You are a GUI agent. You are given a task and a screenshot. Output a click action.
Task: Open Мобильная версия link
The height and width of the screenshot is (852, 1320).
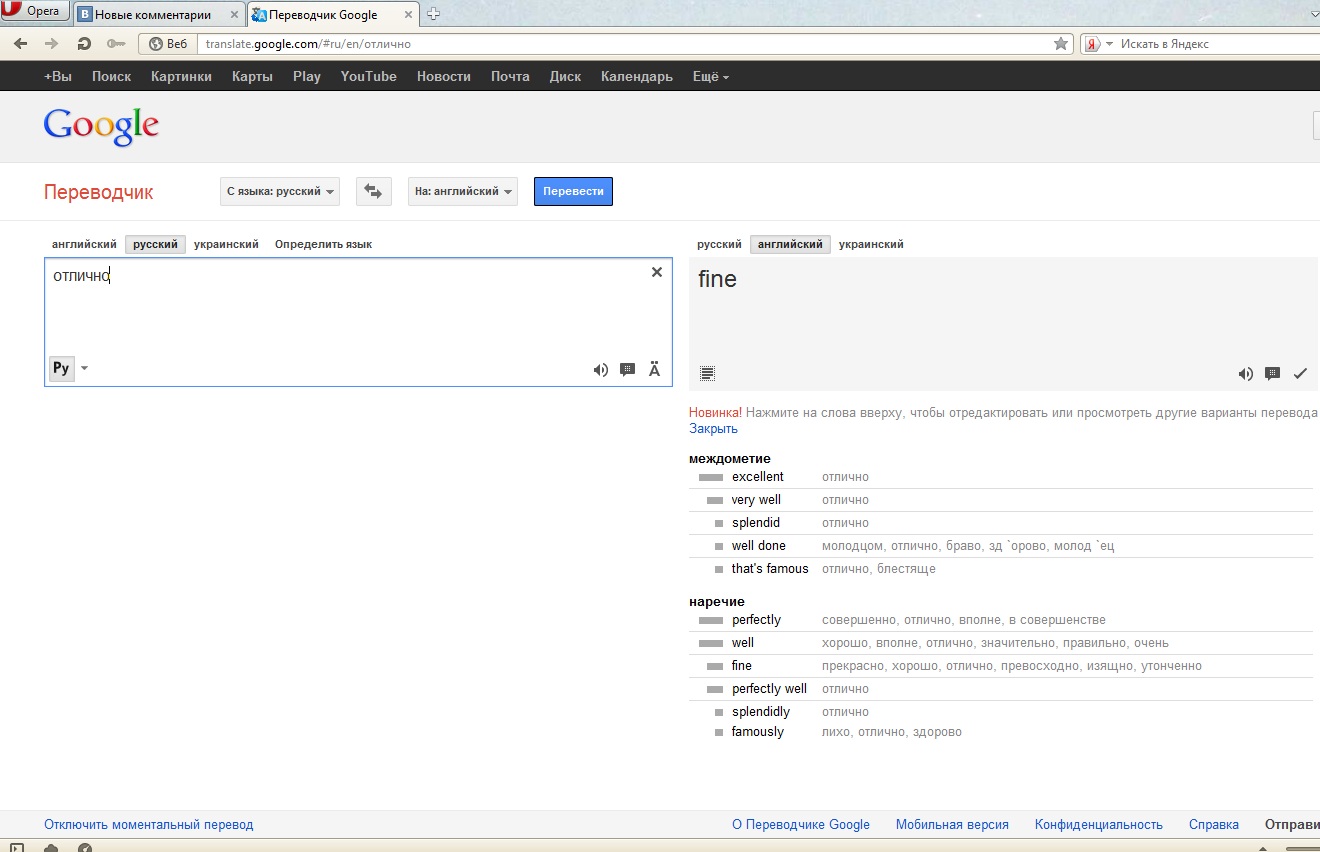tap(952, 825)
